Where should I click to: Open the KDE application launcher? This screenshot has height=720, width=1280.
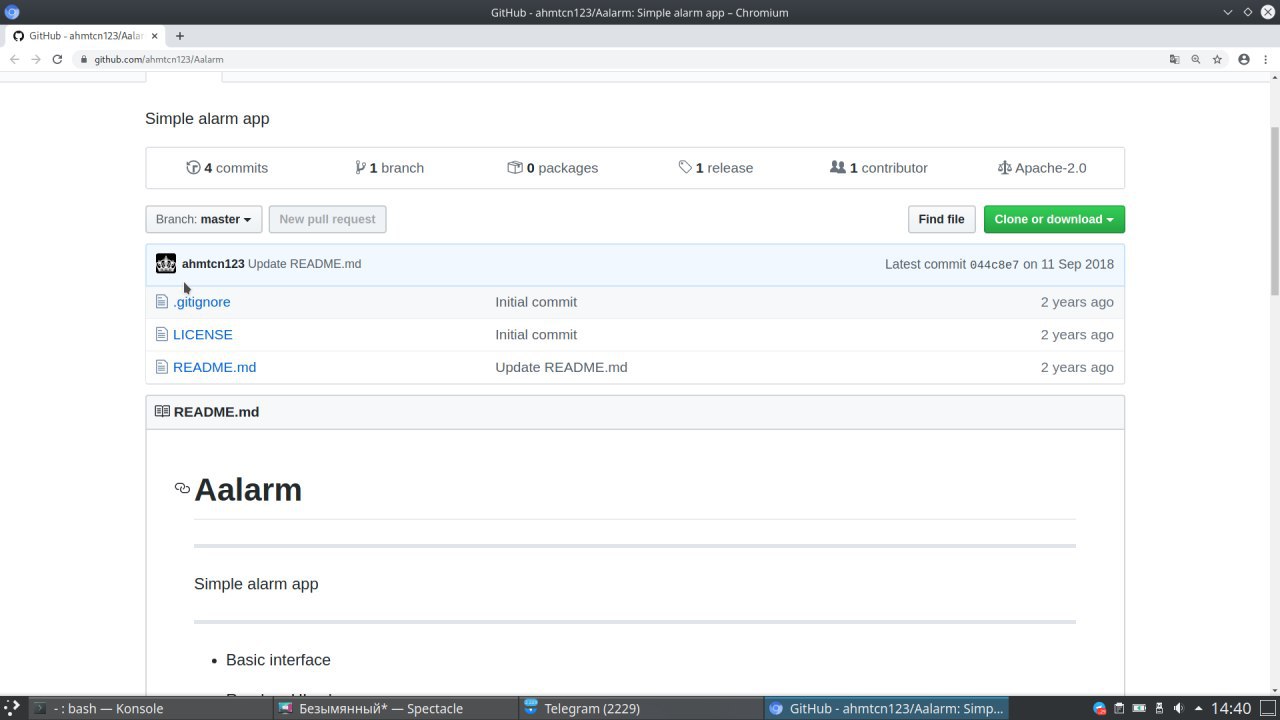point(11,708)
